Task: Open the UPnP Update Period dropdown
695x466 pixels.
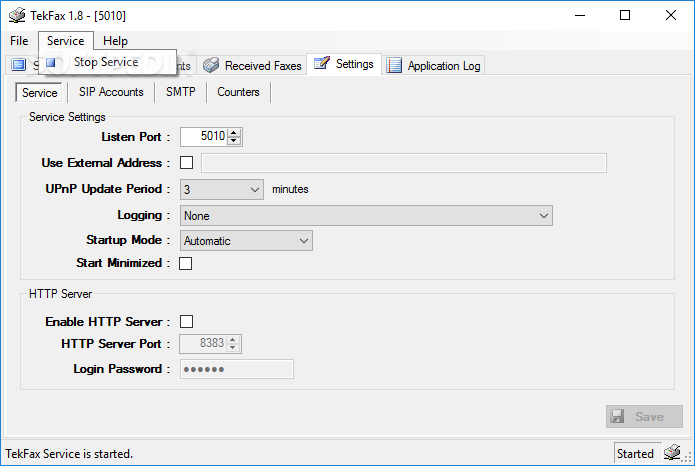Action: tap(222, 189)
